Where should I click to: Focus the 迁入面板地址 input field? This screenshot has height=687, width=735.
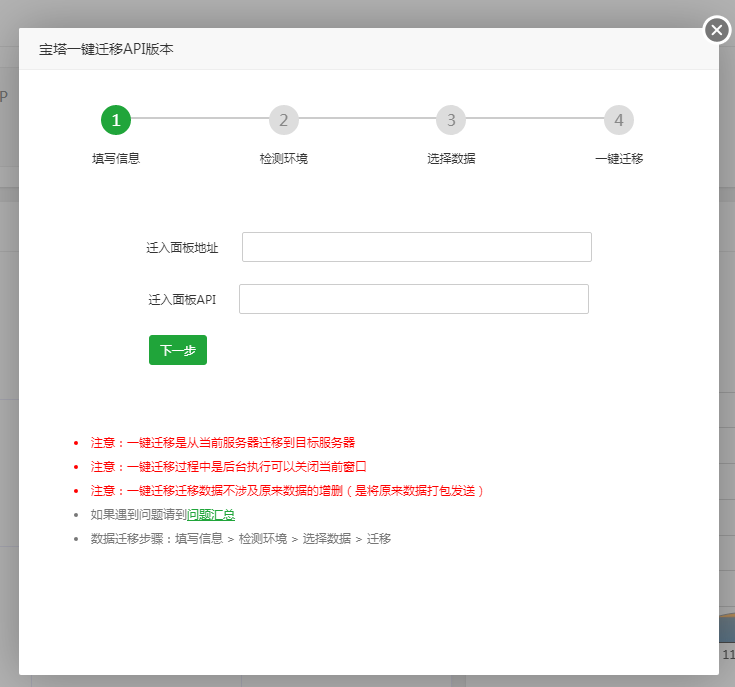point(417,247)
